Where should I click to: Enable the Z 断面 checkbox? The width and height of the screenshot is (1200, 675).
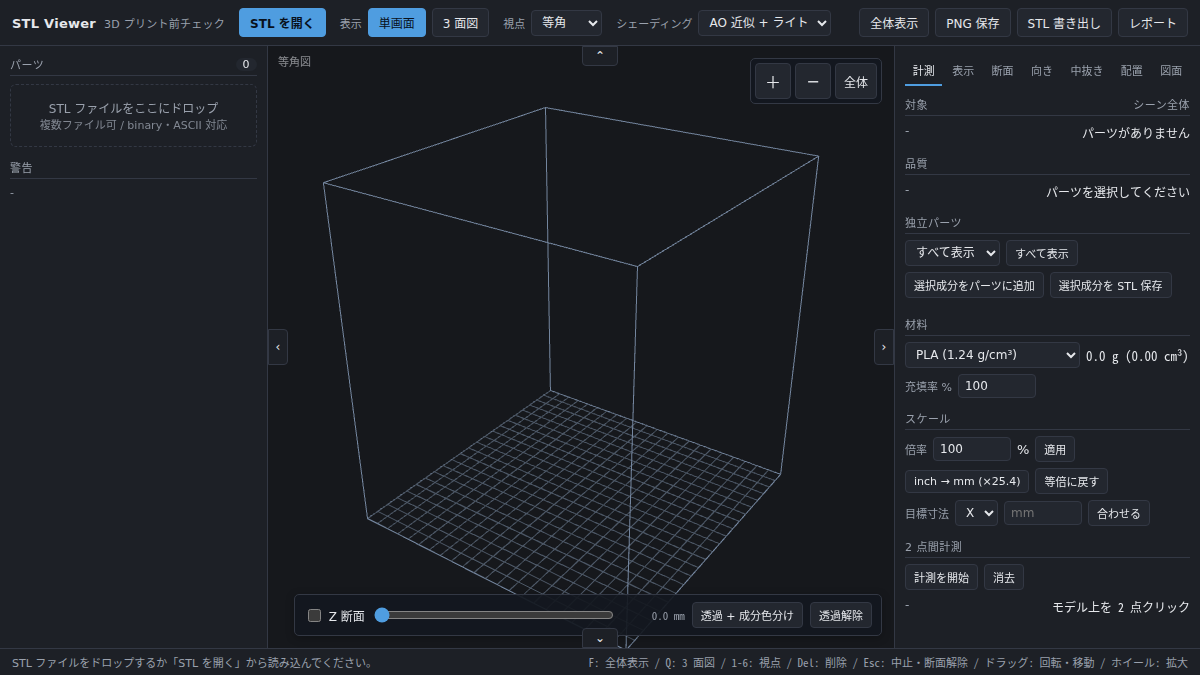click(x=314, y=616)
